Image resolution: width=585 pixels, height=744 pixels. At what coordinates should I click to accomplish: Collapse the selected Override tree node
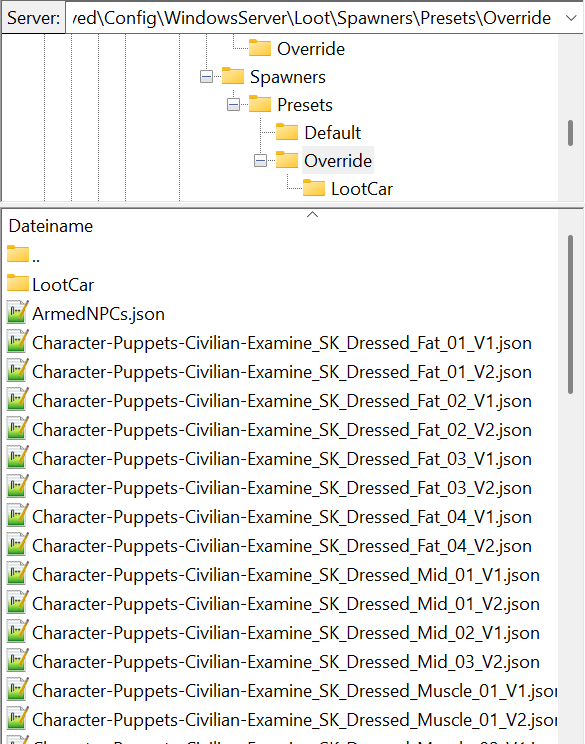click(260, 161)
